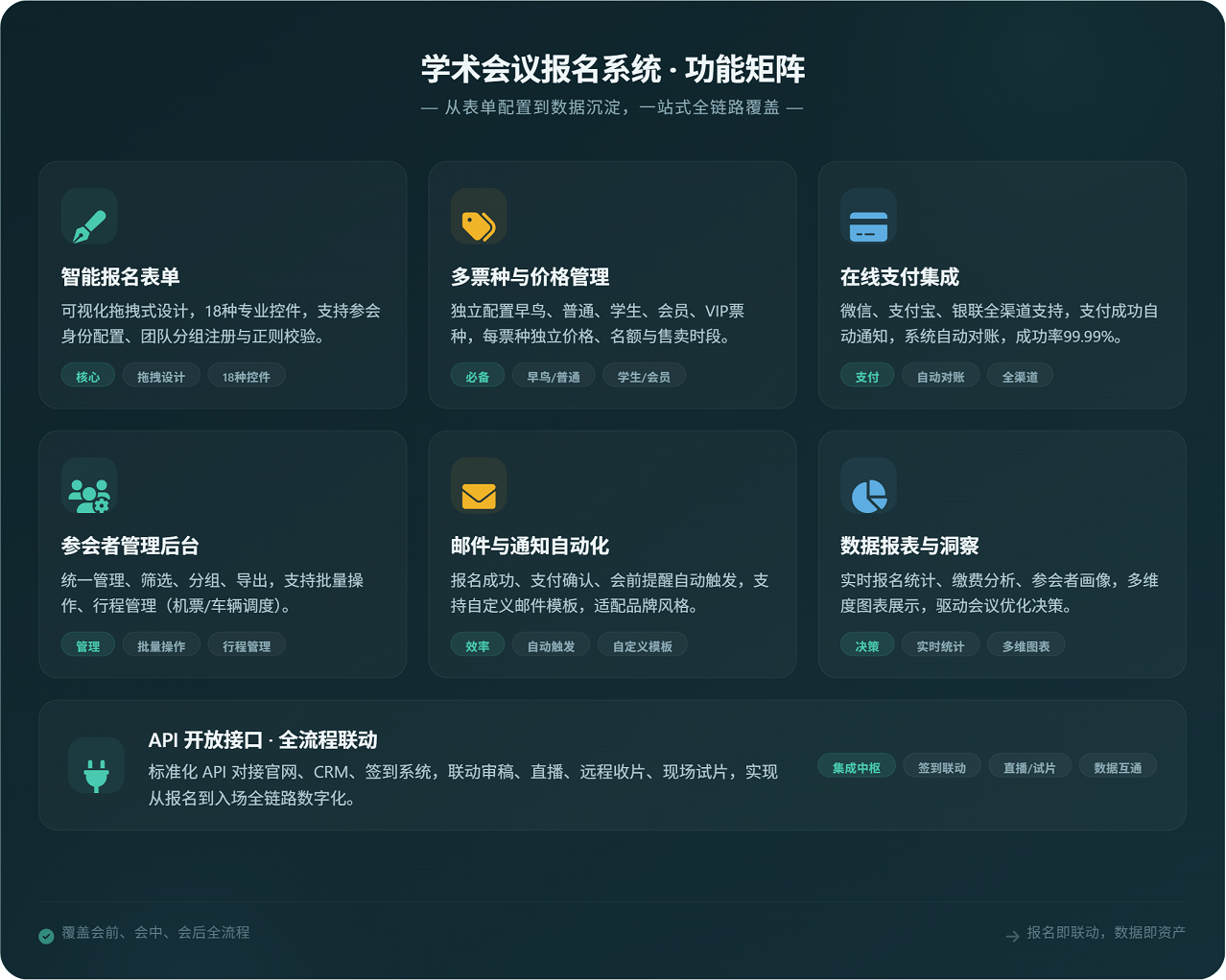This screenshot has width=1226, height=980.
Task: Select the 数据互通 tag
Action: (x=1118, y=767)
